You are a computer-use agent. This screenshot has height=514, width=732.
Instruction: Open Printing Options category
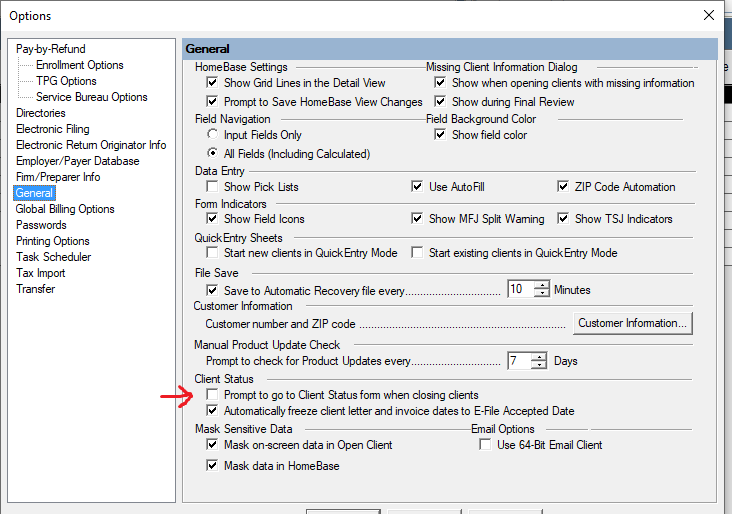53,241
